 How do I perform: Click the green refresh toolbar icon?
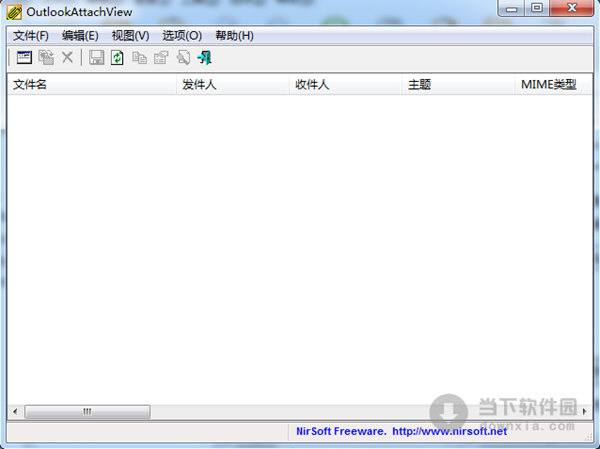(x=117, y=58)
